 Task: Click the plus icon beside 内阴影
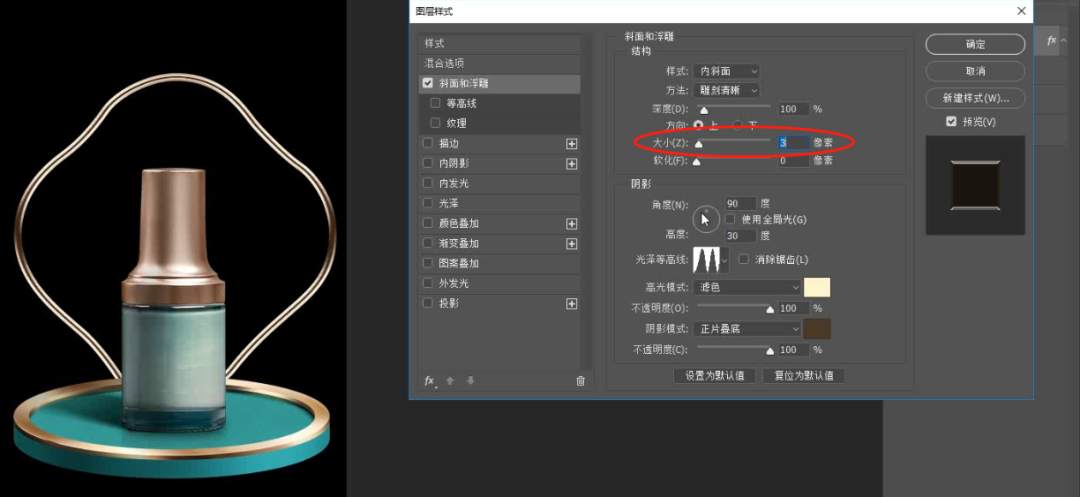(572, 163)
